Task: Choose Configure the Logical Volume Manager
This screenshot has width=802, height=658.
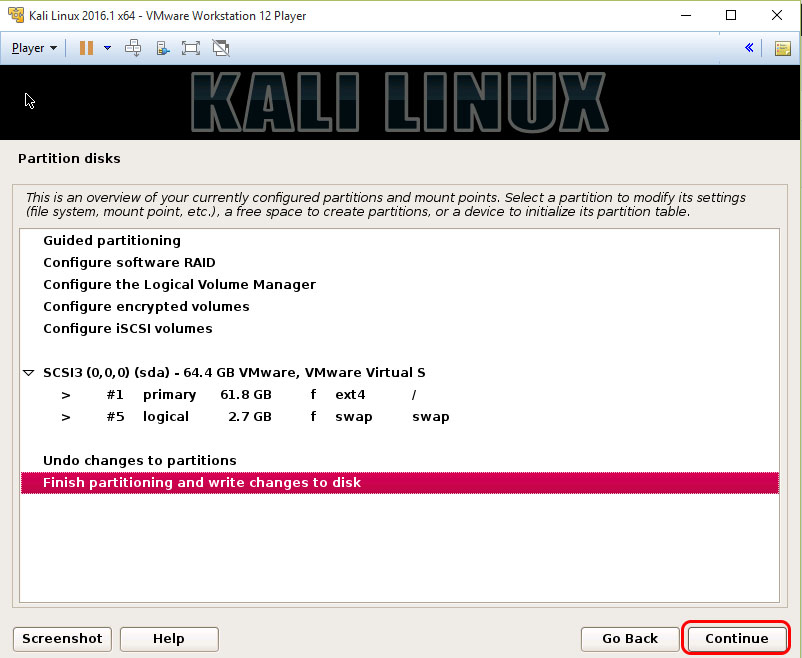Action: (399, 284)
